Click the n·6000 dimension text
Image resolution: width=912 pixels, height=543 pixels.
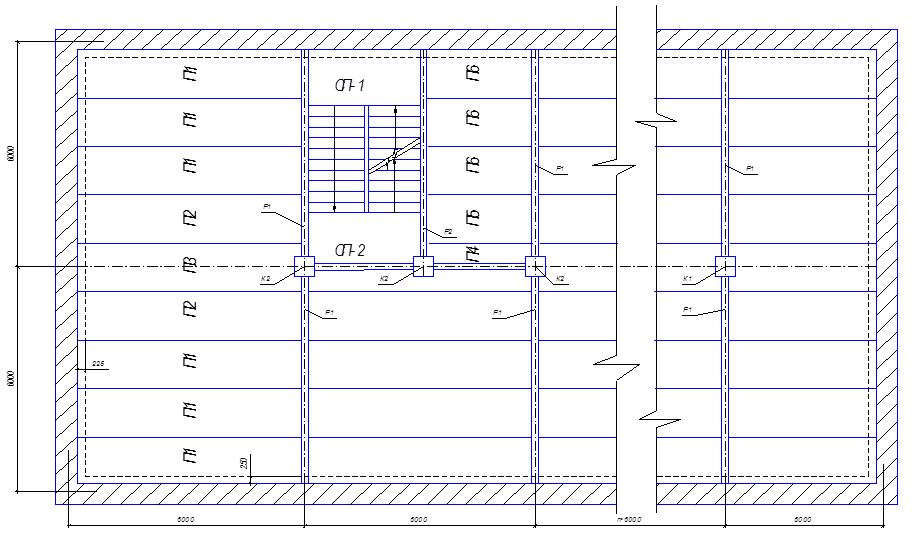[629, 520]
